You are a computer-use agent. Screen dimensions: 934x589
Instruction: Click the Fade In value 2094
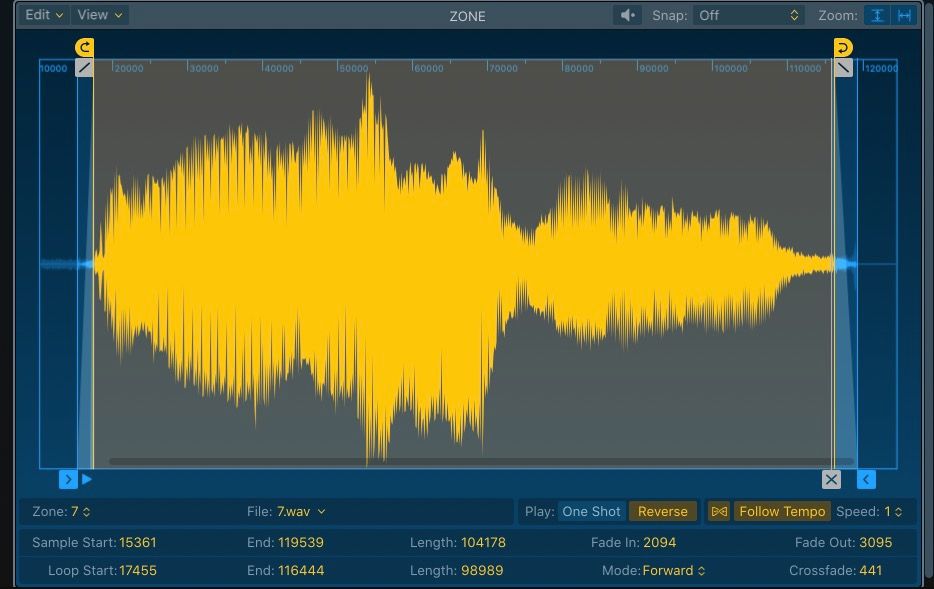pos(661,543)
